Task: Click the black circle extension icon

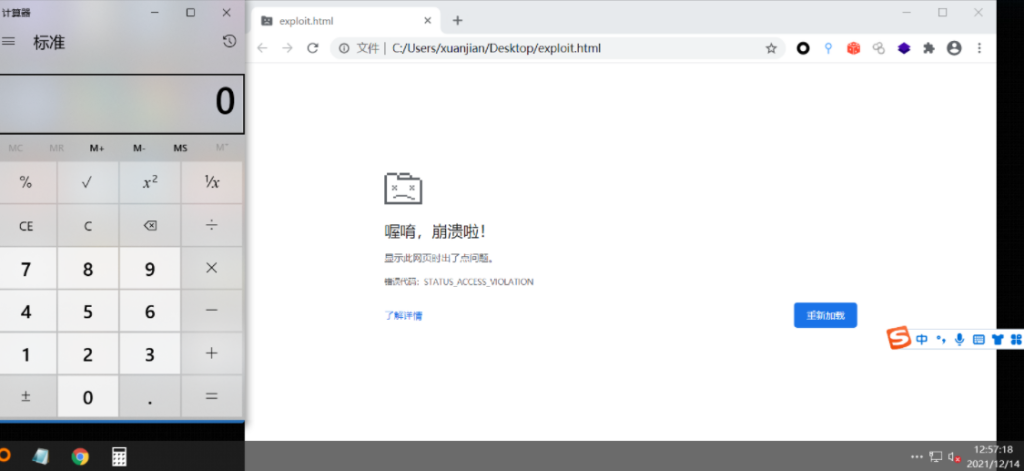Action: [x=803, y=48]
